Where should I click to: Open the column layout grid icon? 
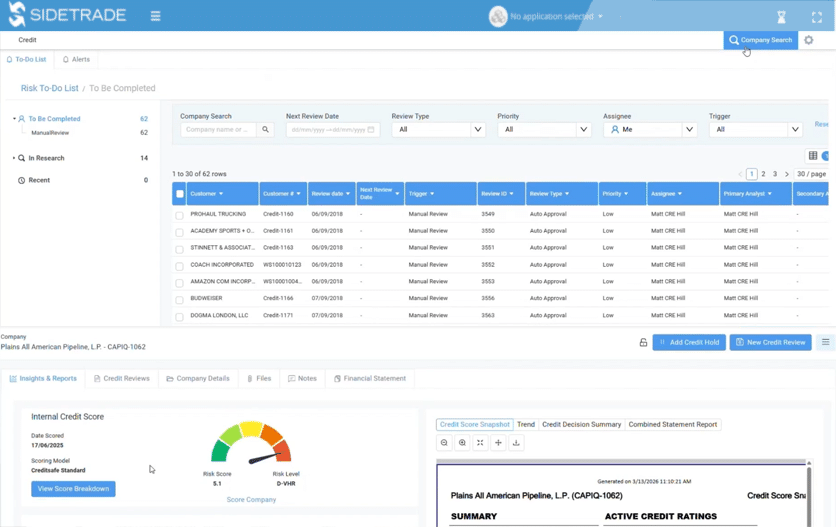(x=813, y=156)
